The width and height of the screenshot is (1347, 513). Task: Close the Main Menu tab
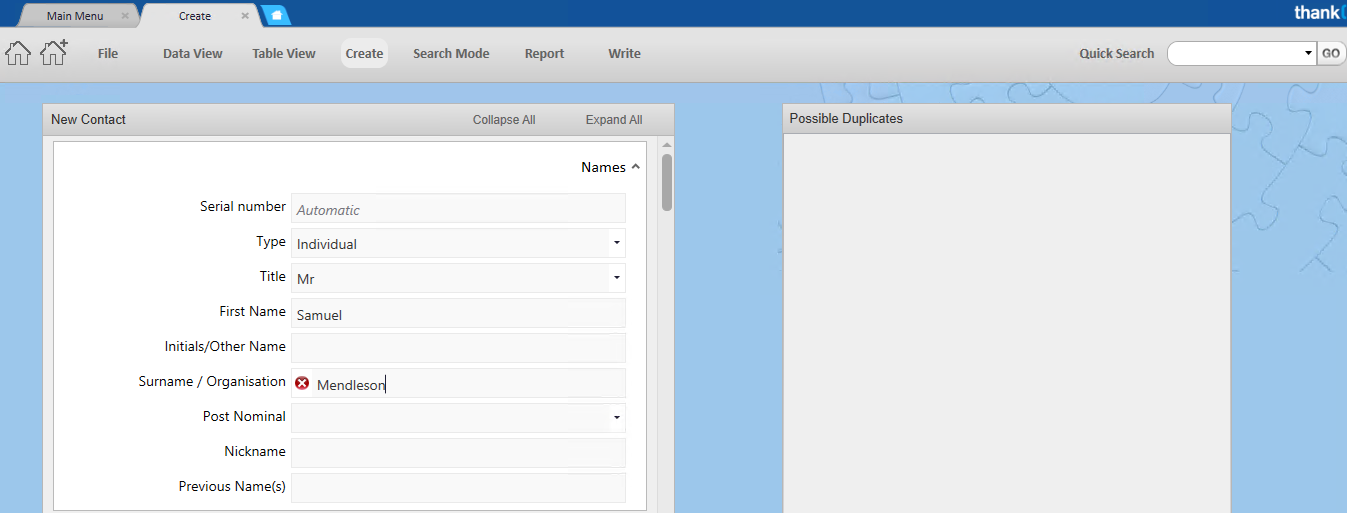[x=125, y=16]
